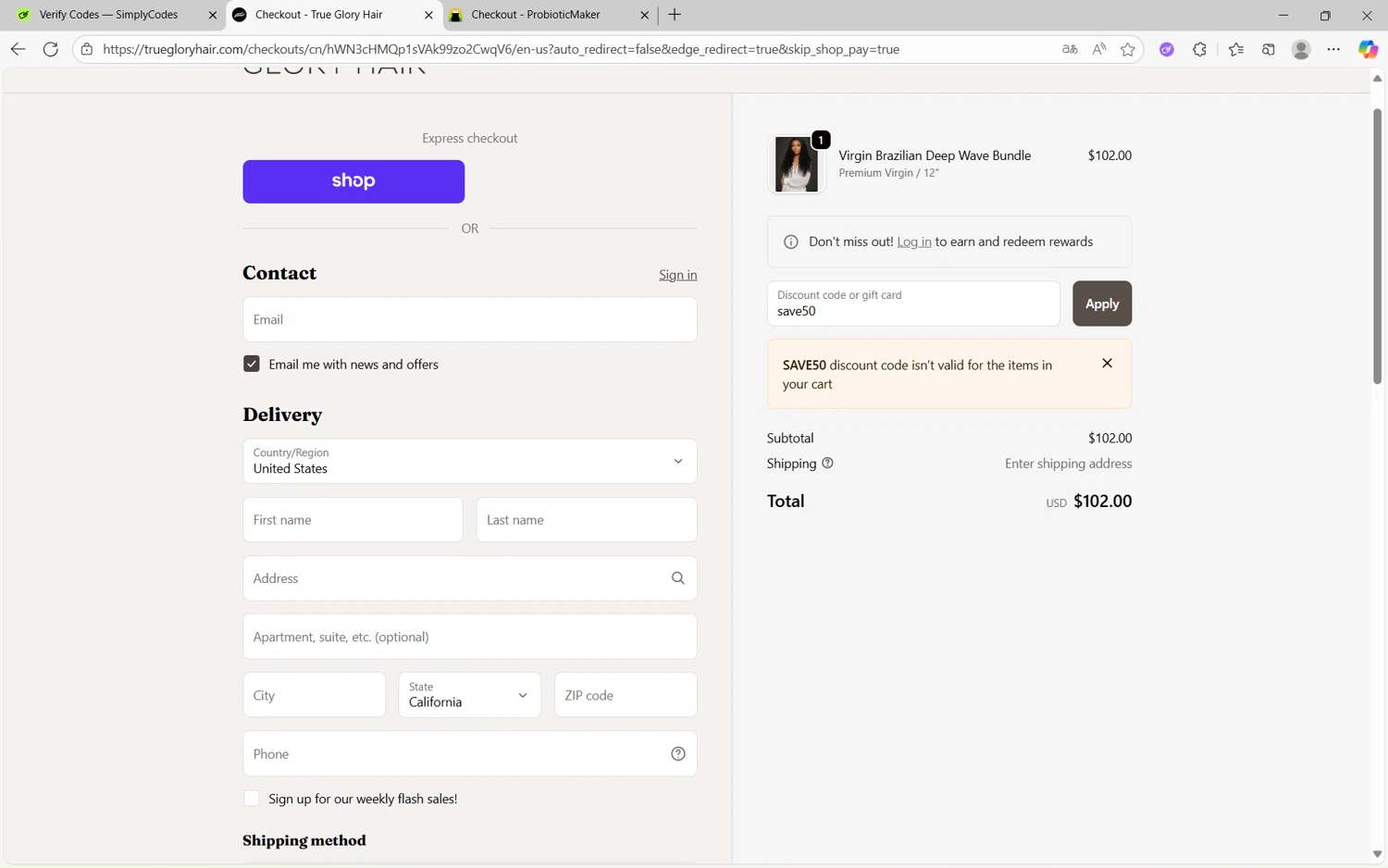Viewport: 1388px width, 868px height.
Task: Close the Checkout - True Glory Hair tab
Action: (x=428, y=15)
